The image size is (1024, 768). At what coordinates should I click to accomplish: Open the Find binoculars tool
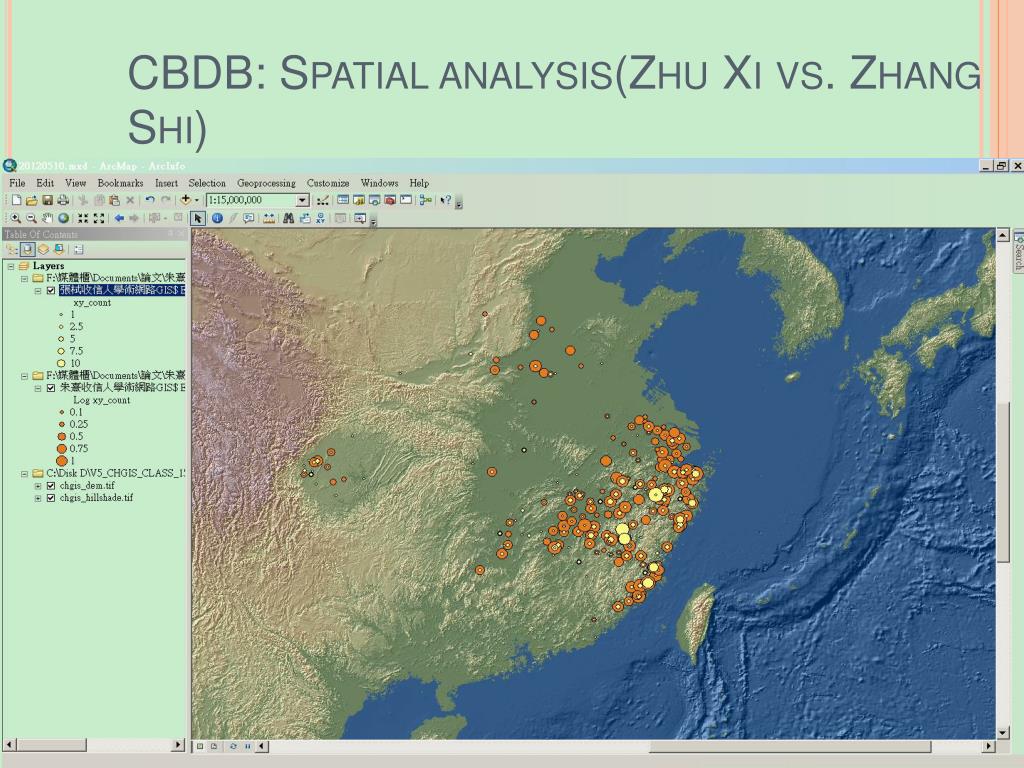289,218
